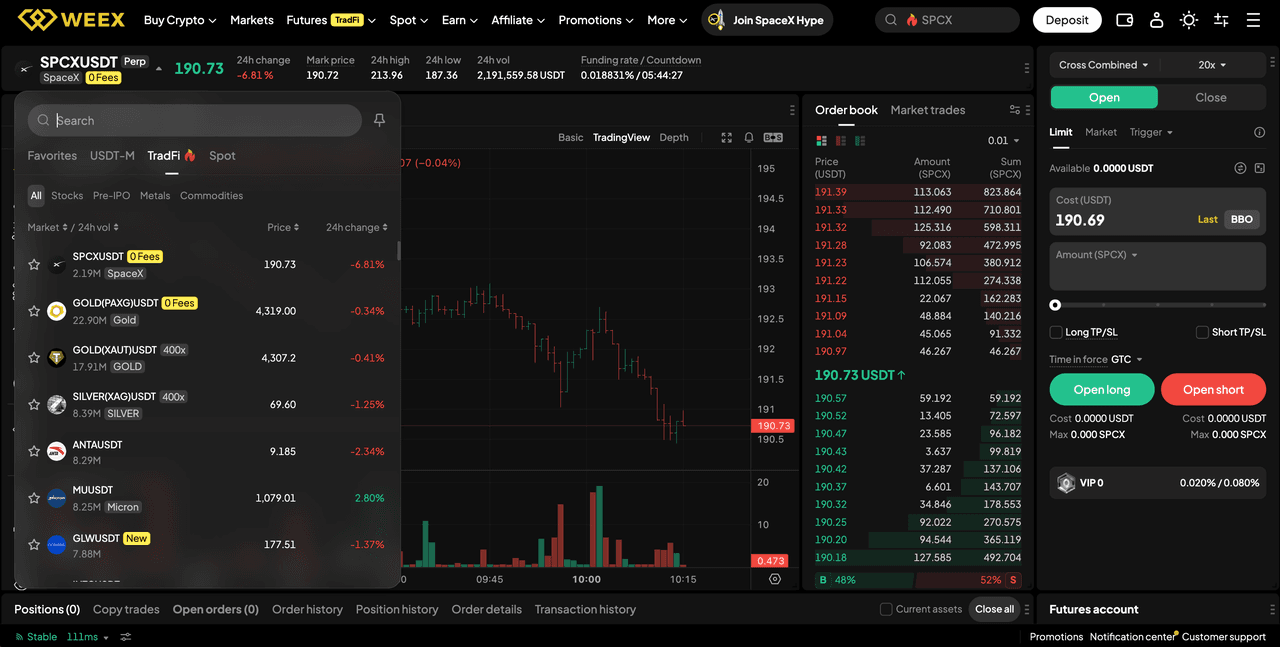This screenshot has width=1280, height=647.
Task: Pin the market list with pushpin icon
Action: (379, 120)
